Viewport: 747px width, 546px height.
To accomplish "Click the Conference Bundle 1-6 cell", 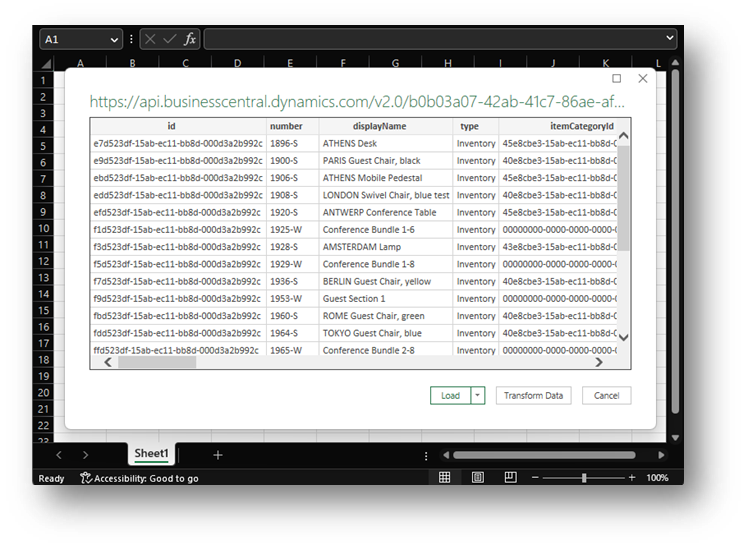I will 385,230.
